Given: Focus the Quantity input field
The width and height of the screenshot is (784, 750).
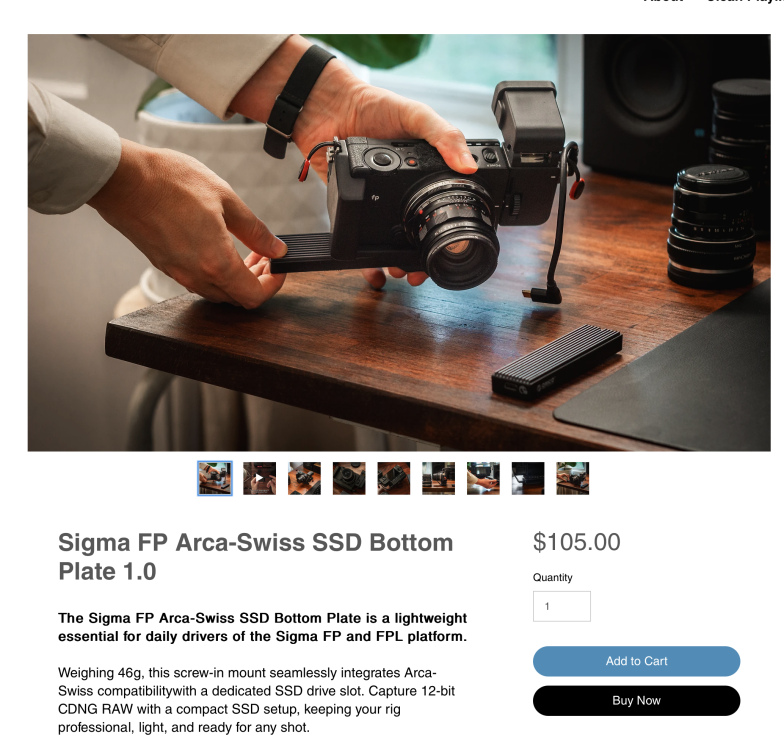Looking at the screenshot, I should (562, 606).
